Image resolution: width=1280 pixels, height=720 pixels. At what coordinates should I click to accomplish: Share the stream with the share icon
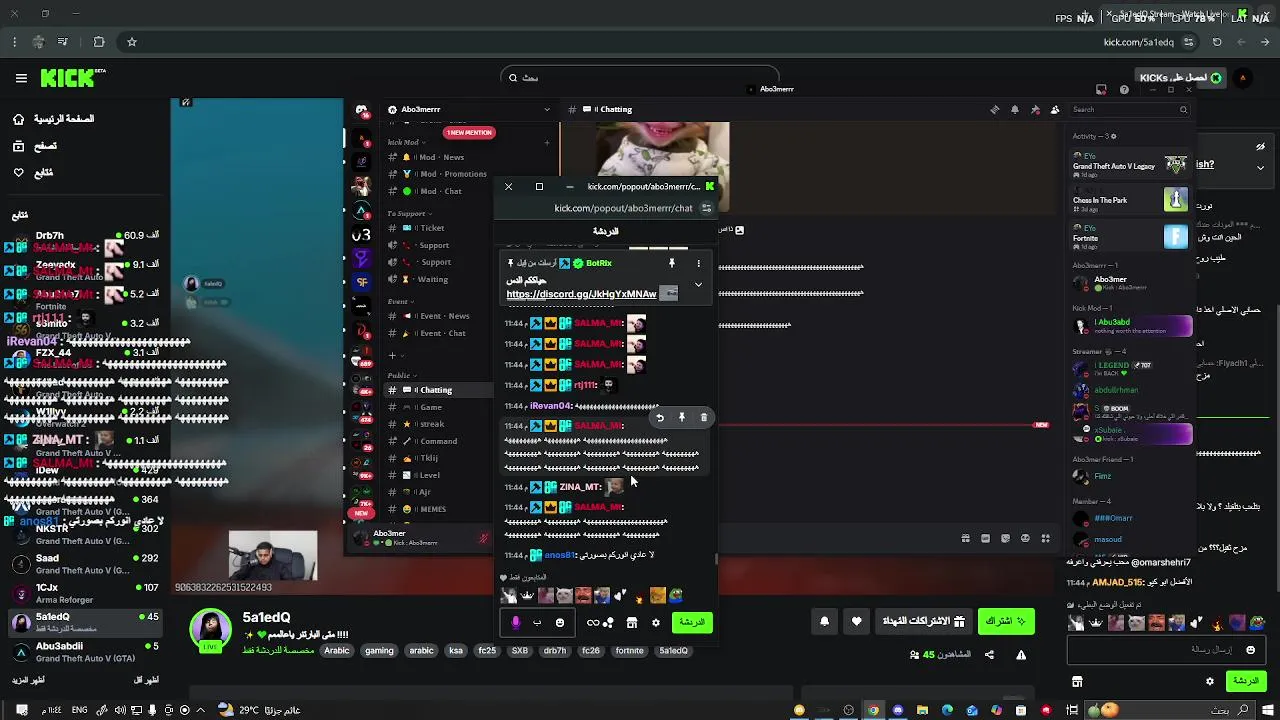coord(989,655)
